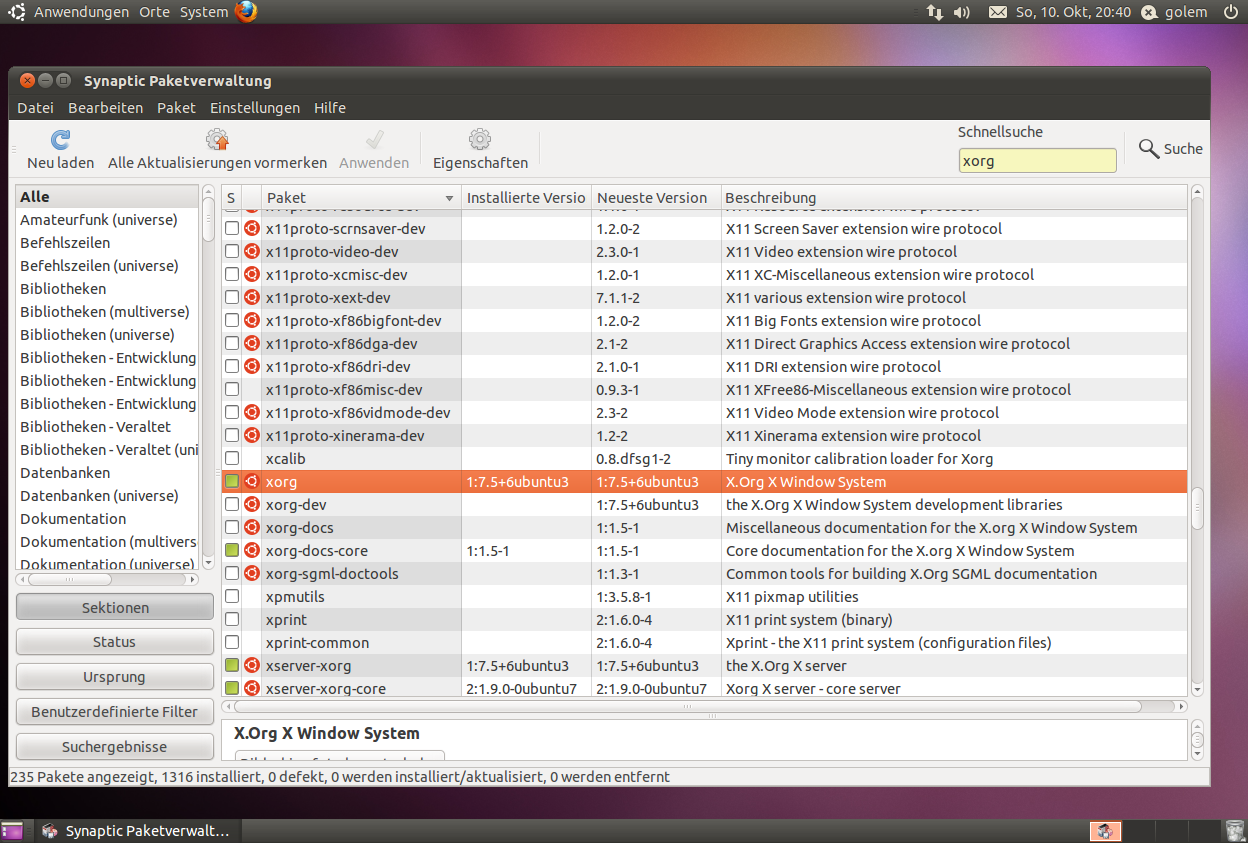Select the Alle category
Viewport: 1248px width, 843px height.
107,197
